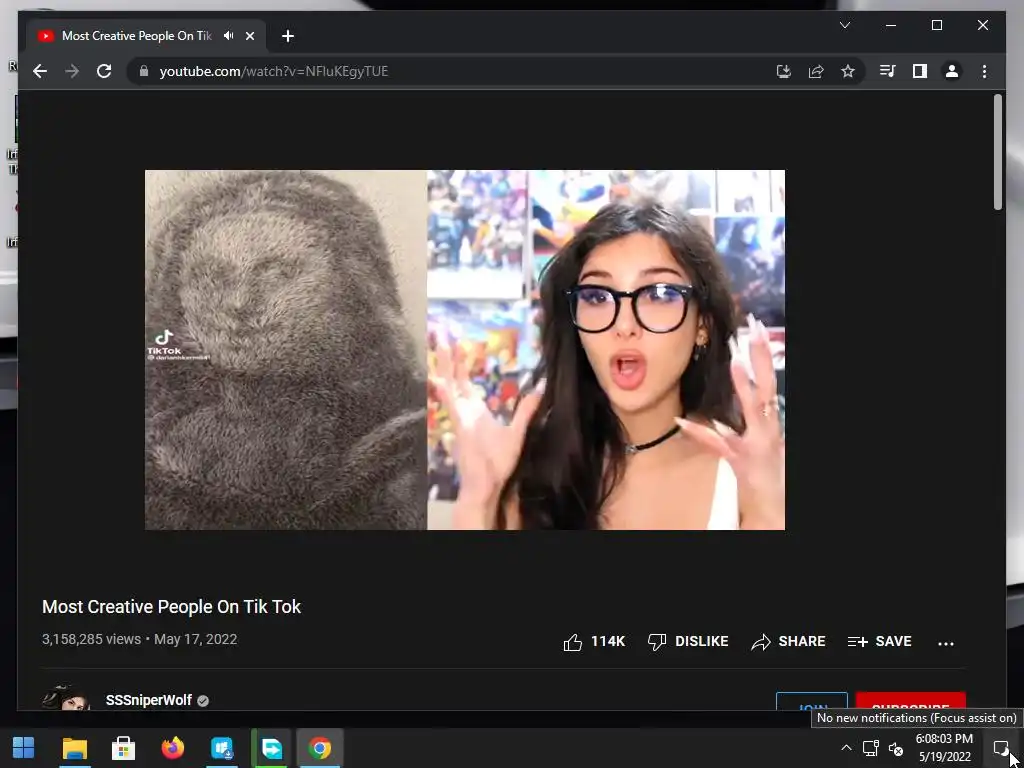1024x768 pixels.
Task: Launch Firefox from the taskbar
Action: pos(173,748)
